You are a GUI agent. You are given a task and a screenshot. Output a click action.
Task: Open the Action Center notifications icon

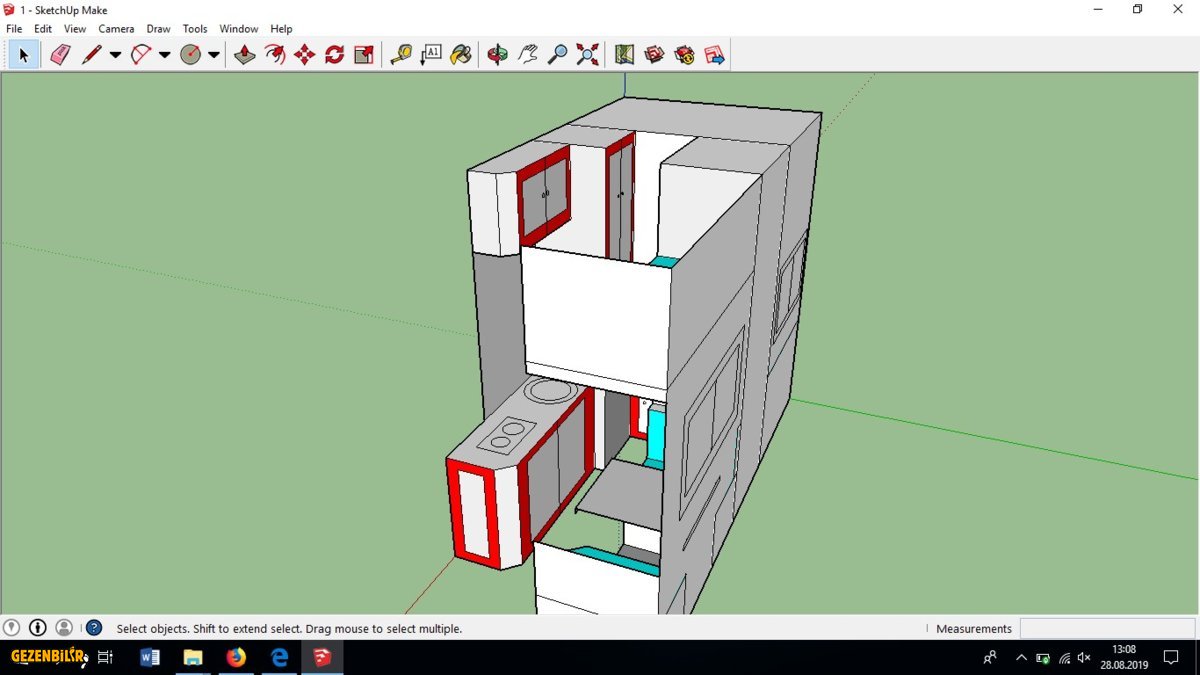(x=1171, y=657)
